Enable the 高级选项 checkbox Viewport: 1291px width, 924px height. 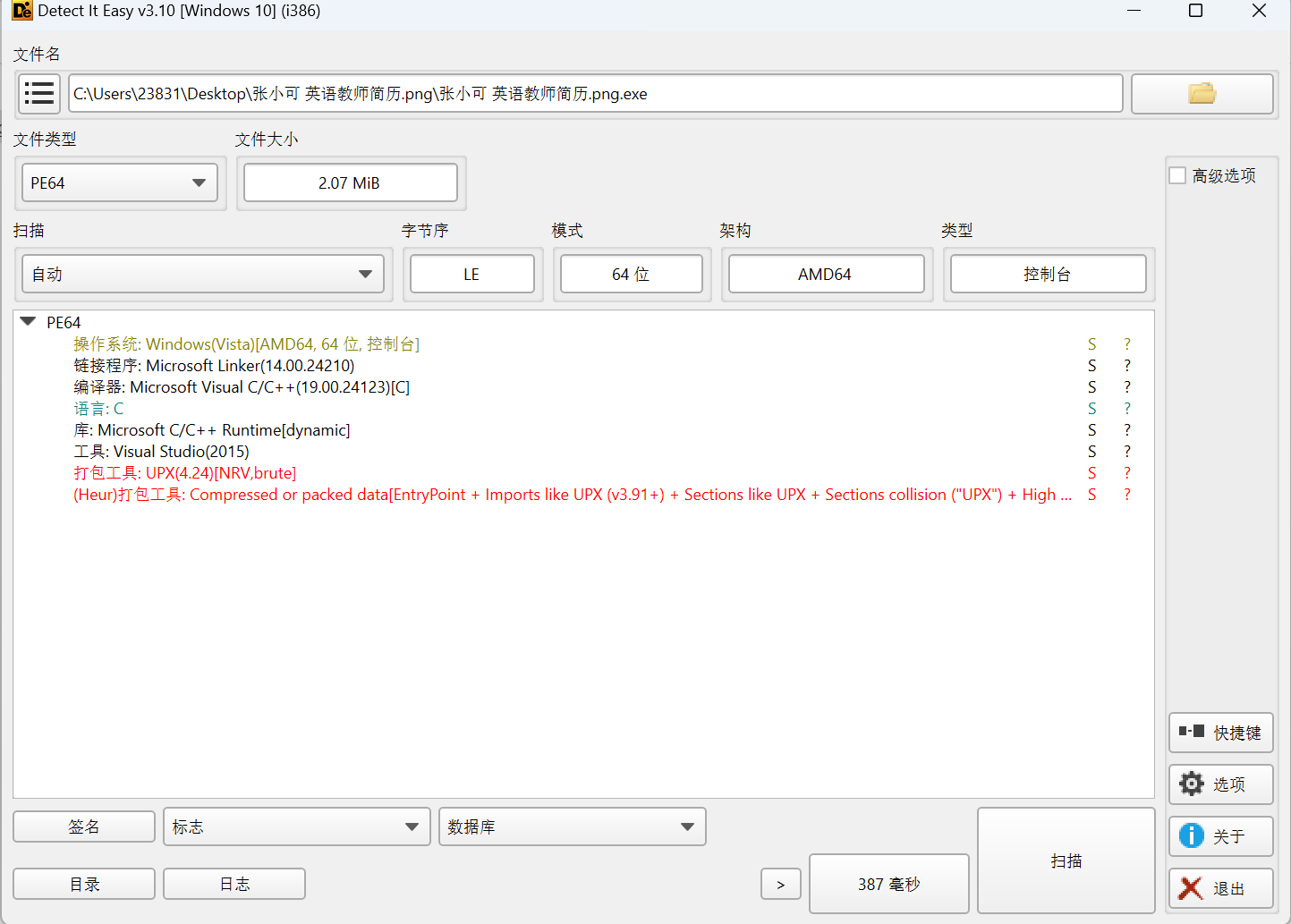coord(1177,175)
